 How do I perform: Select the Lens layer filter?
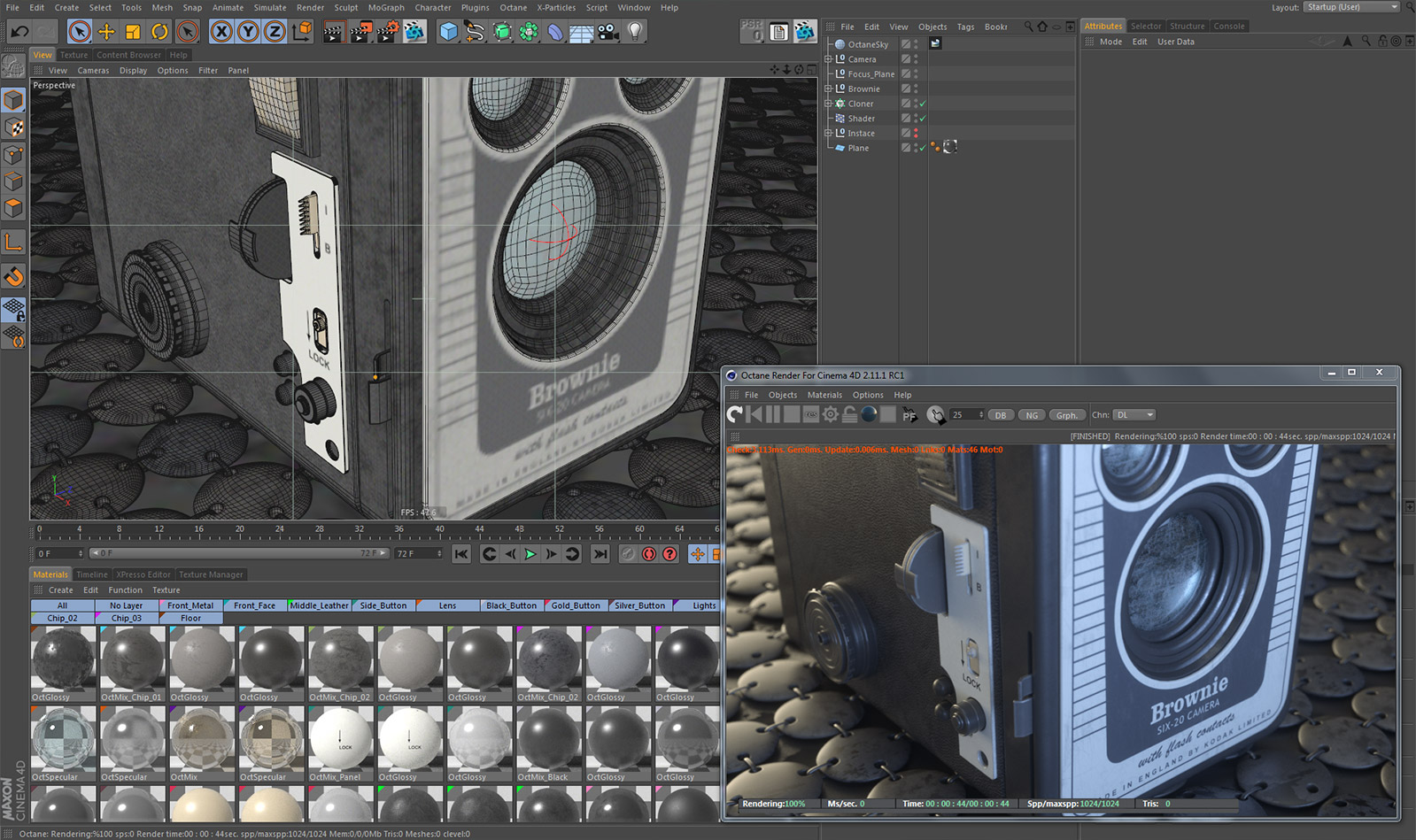pyautogui.click(x=447, y=605)
